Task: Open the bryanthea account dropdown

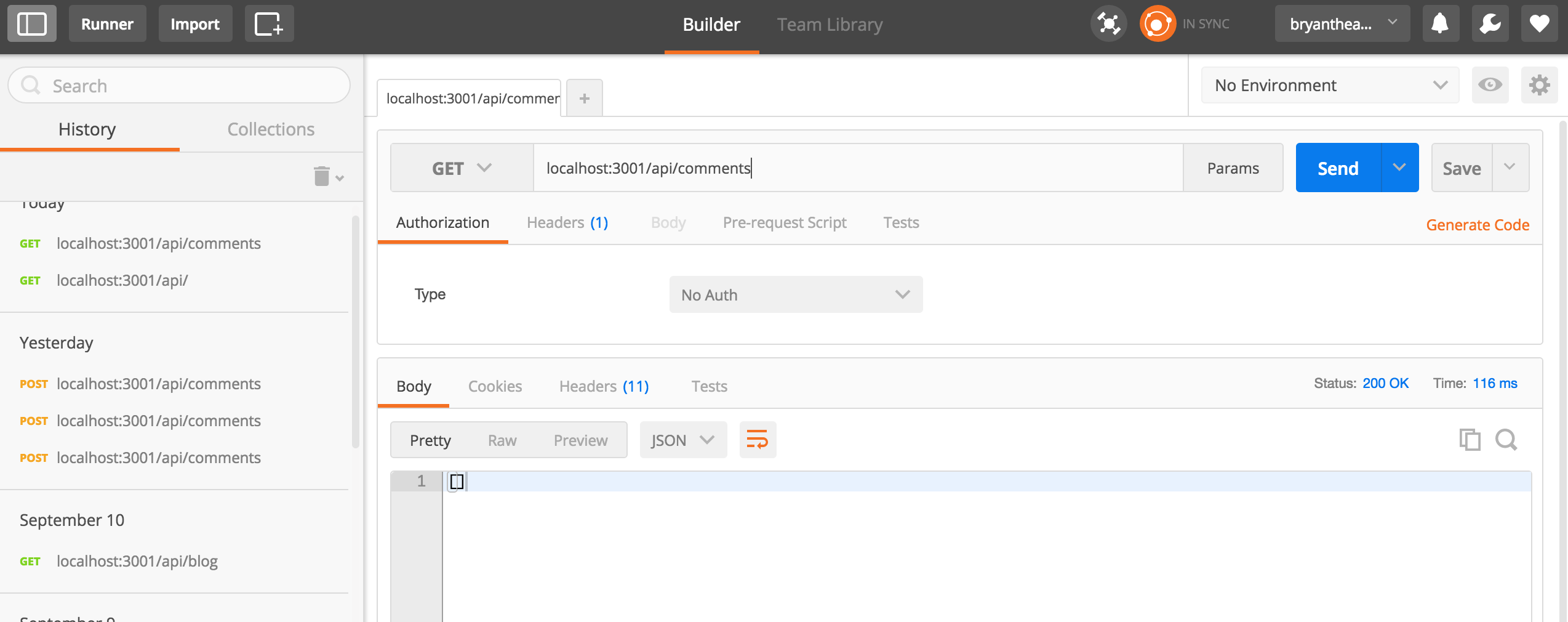Action: [1342, 24]
